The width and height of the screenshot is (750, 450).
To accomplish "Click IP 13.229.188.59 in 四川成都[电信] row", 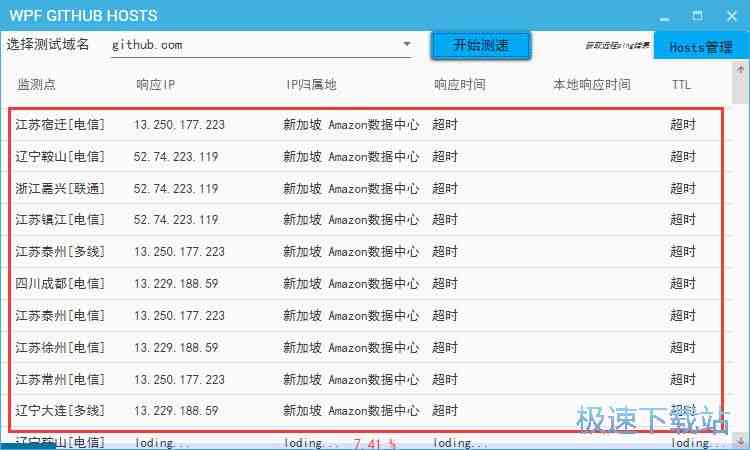I will [x=176, y=284].
